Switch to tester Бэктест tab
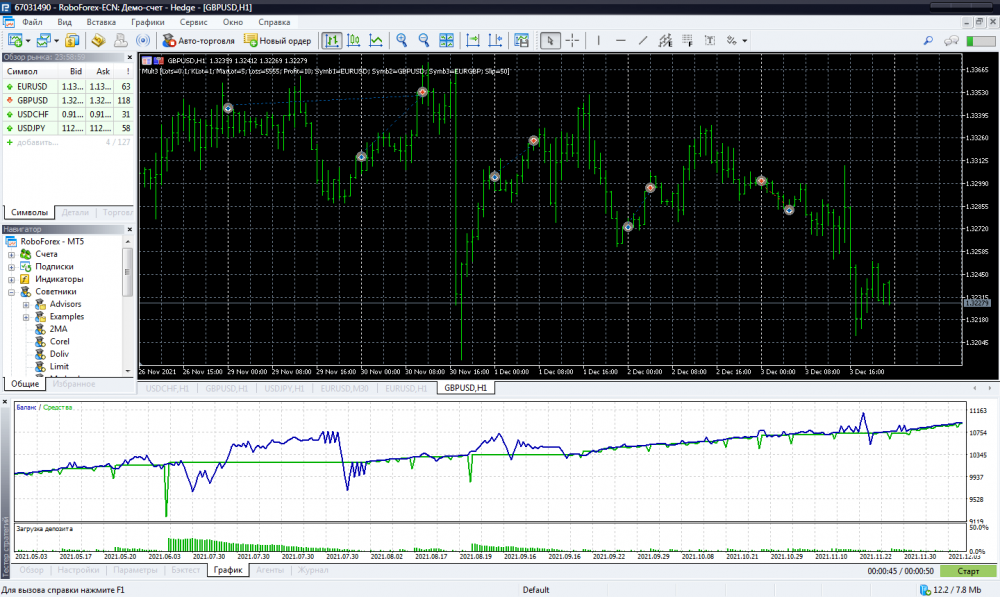The width and height of the screenshot is (1000, 597). [x=186, y=570]
